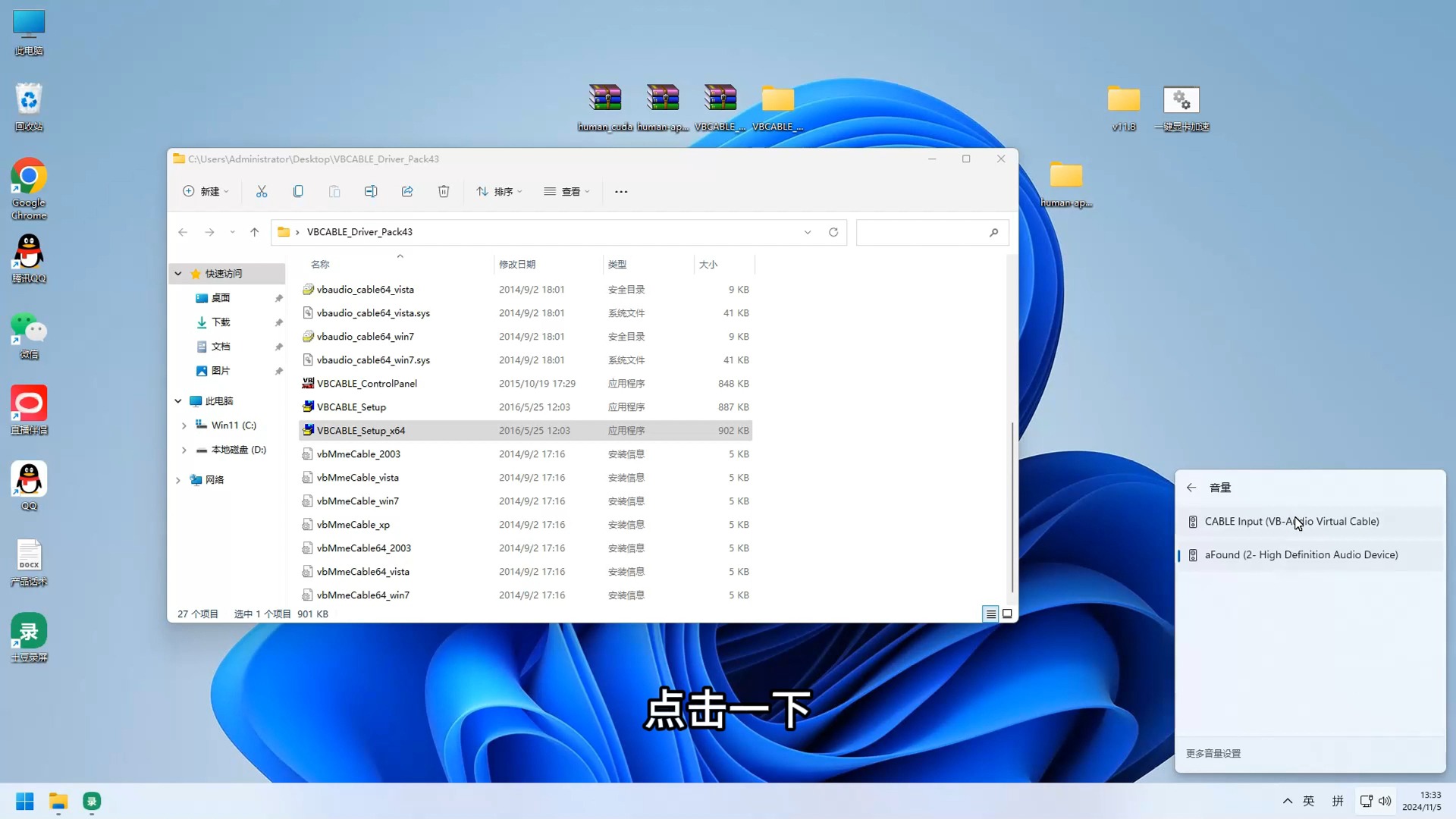
Task: Open the WeChat desktop icon
Action: [x=29, y=335]
